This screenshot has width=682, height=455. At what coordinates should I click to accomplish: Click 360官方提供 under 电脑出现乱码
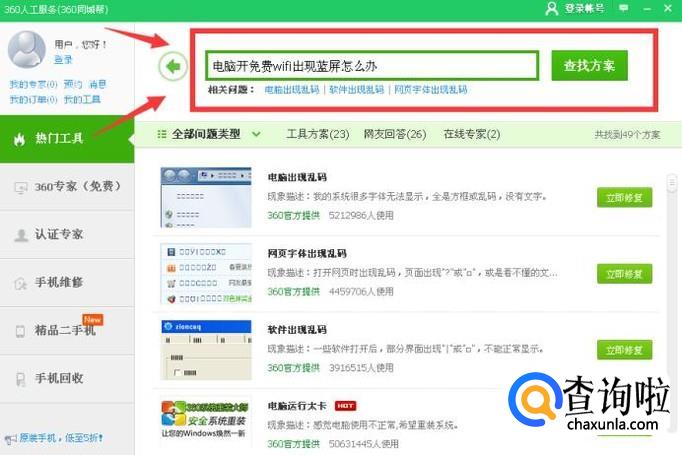click(294, 215)
